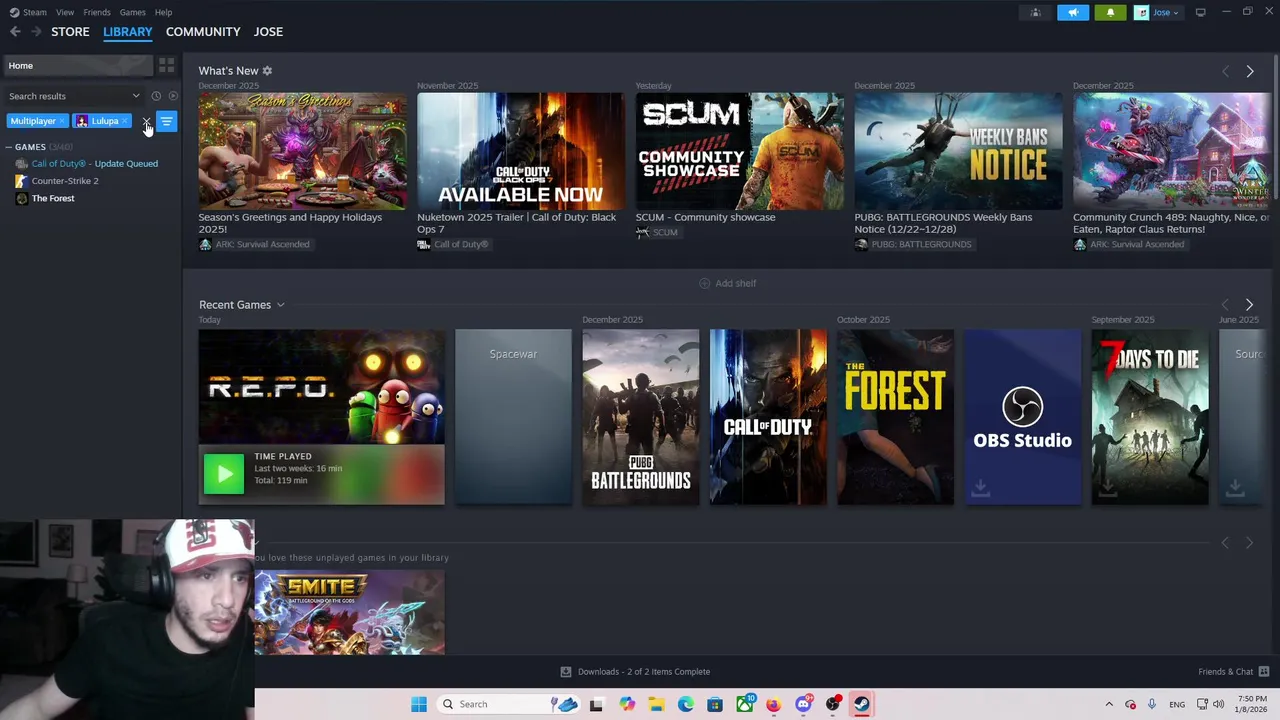Image resolution: width=1280 pixels, height=720 pixels.
Task: Click the Downloads status icon
Action: 566,672
